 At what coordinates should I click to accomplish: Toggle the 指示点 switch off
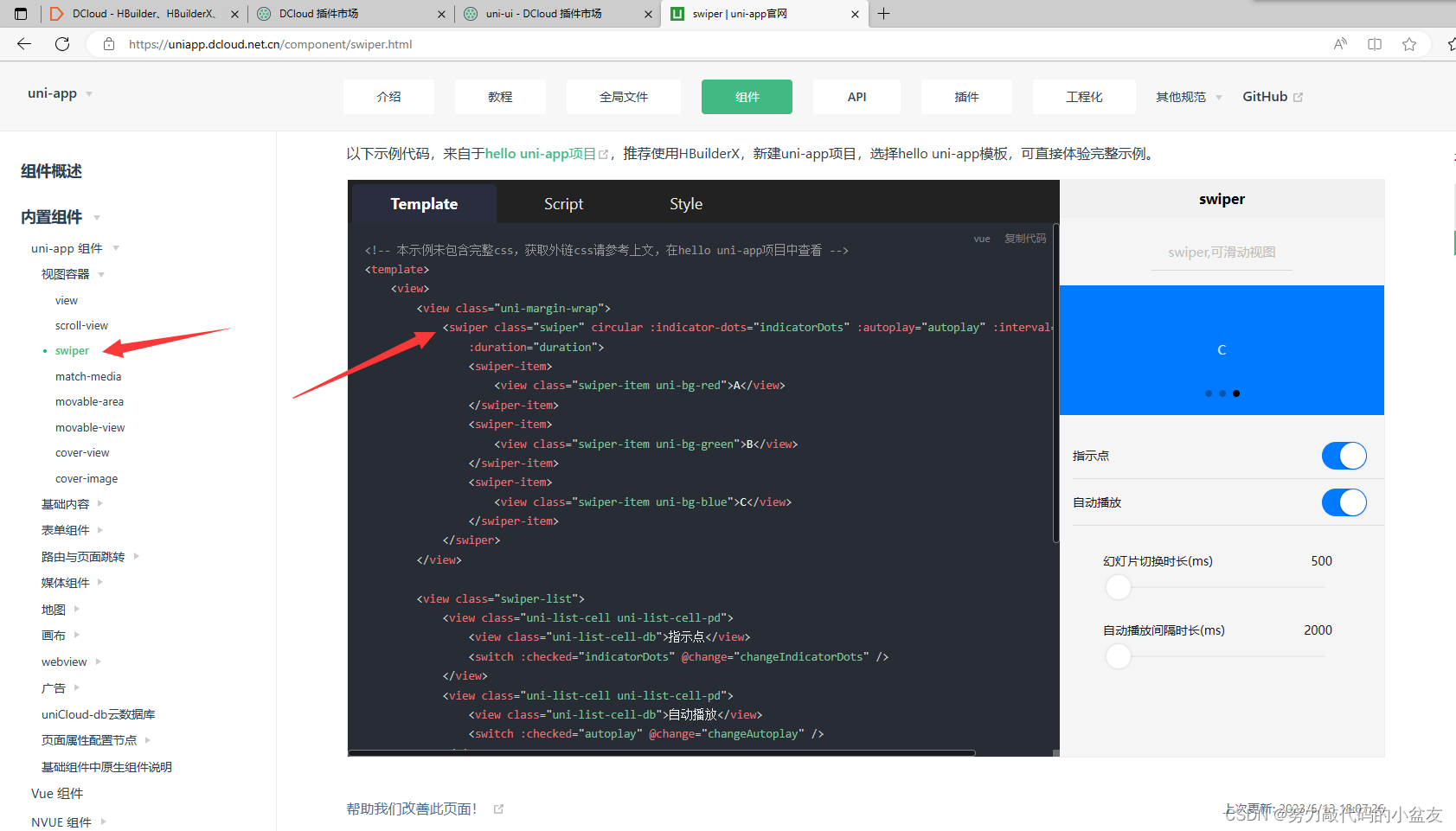[x=1344, y=456]
